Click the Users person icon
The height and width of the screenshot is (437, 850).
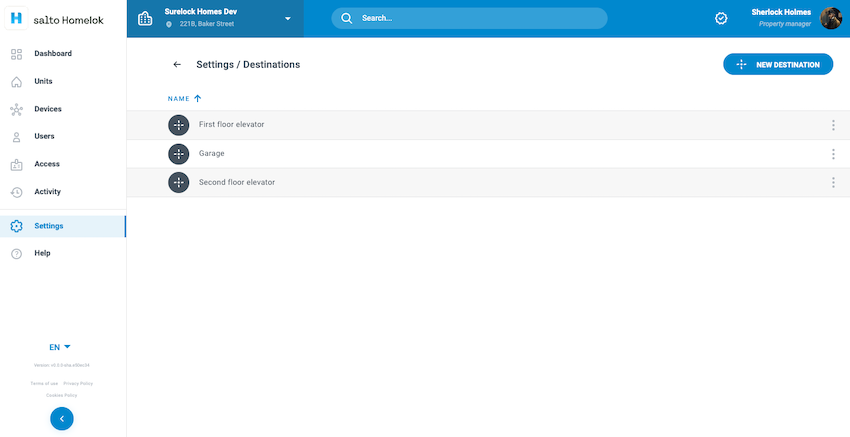click(16, 137)
